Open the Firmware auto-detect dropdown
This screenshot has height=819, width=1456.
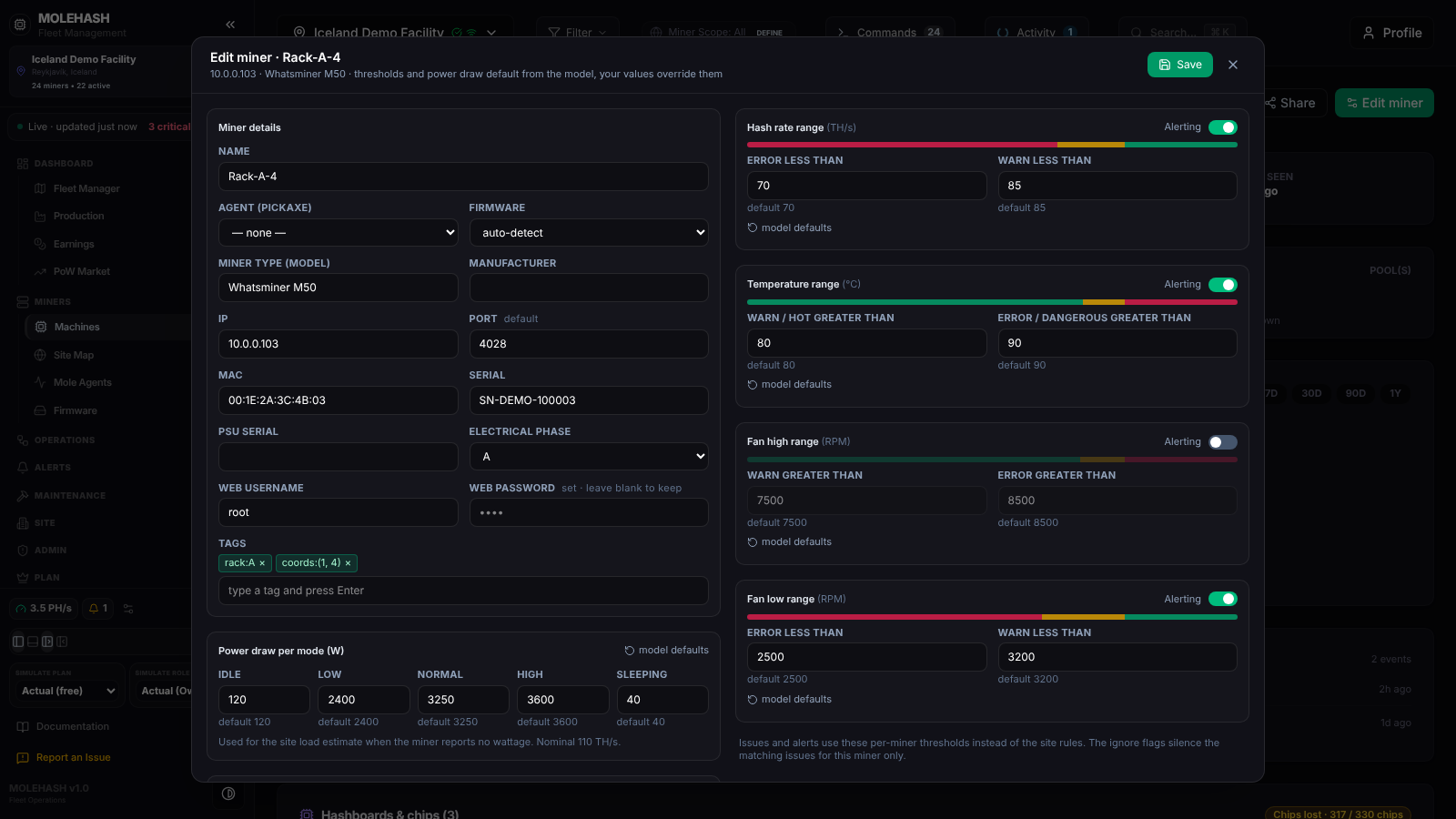[x=589, y=233]
